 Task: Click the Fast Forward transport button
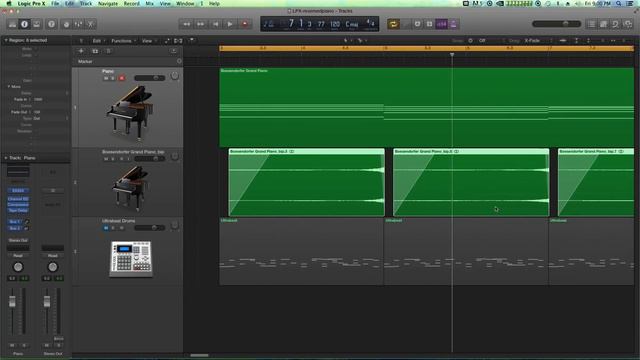[201, 24]
